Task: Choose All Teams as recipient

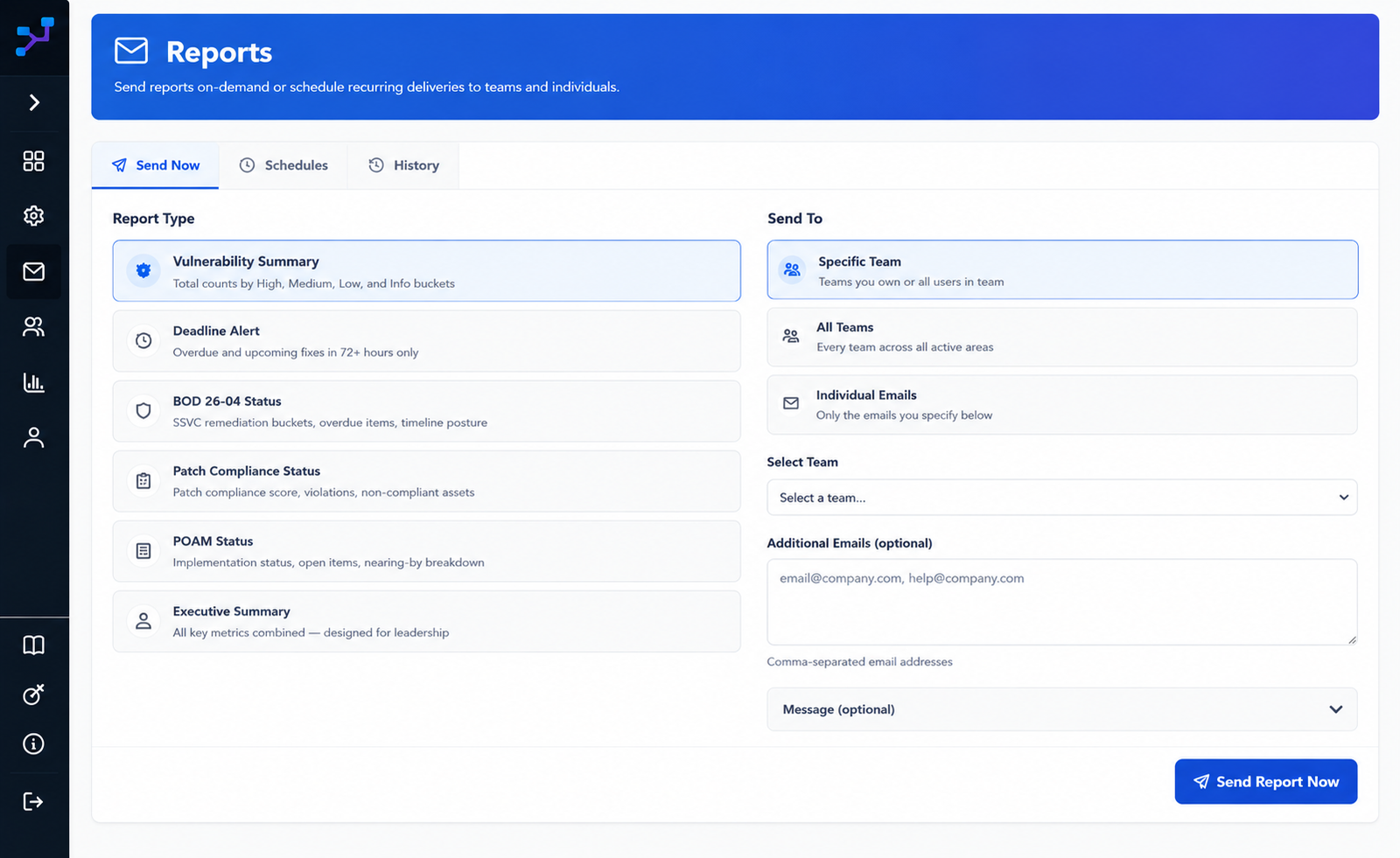Action: click(1062, 337)
